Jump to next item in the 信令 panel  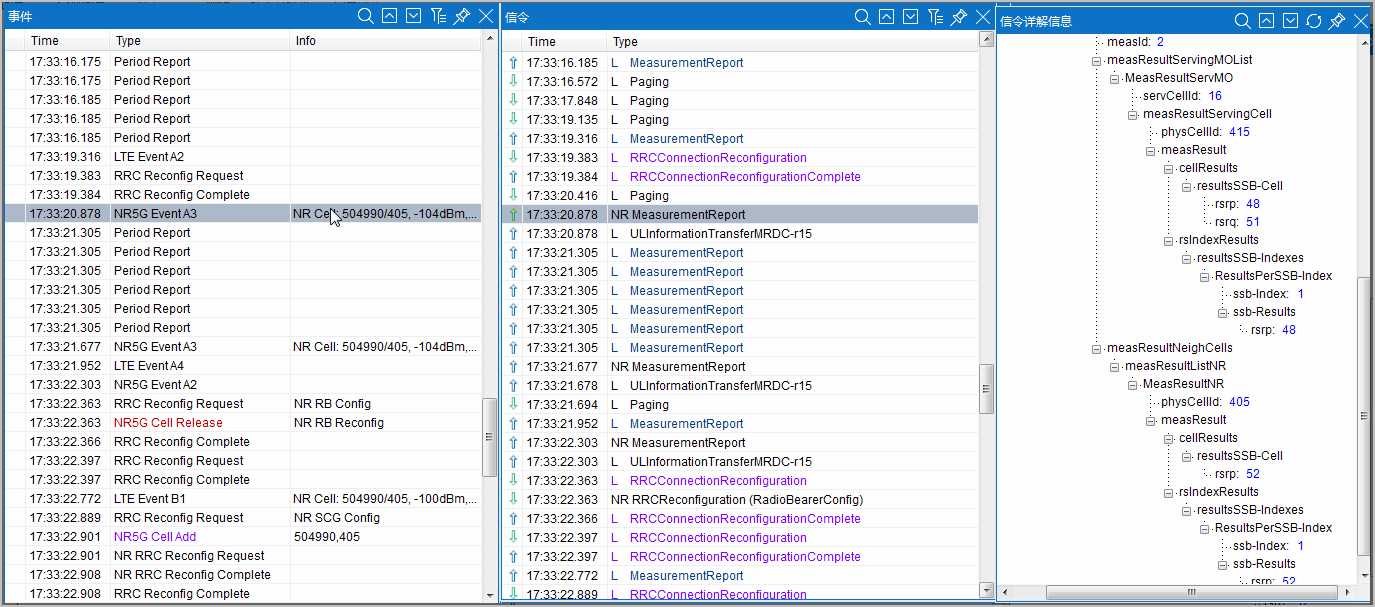[911, 17]
